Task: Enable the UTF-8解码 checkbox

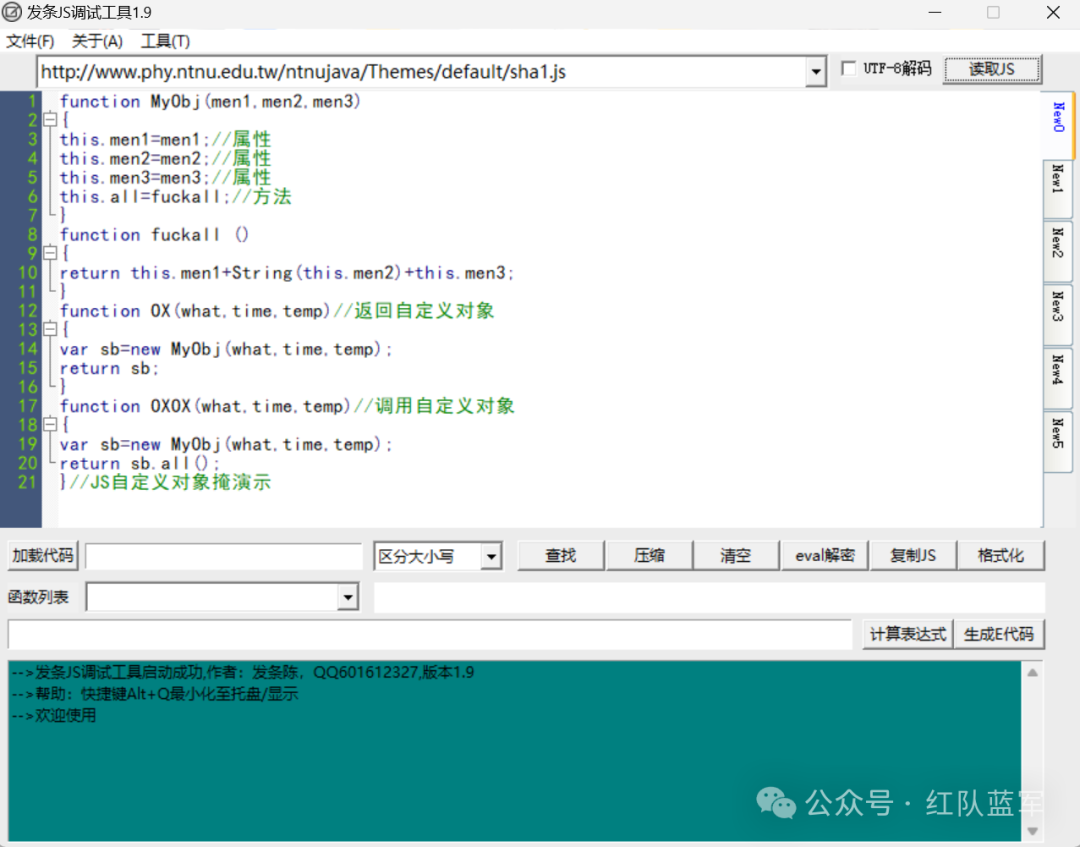Action: tap(849, 69)
